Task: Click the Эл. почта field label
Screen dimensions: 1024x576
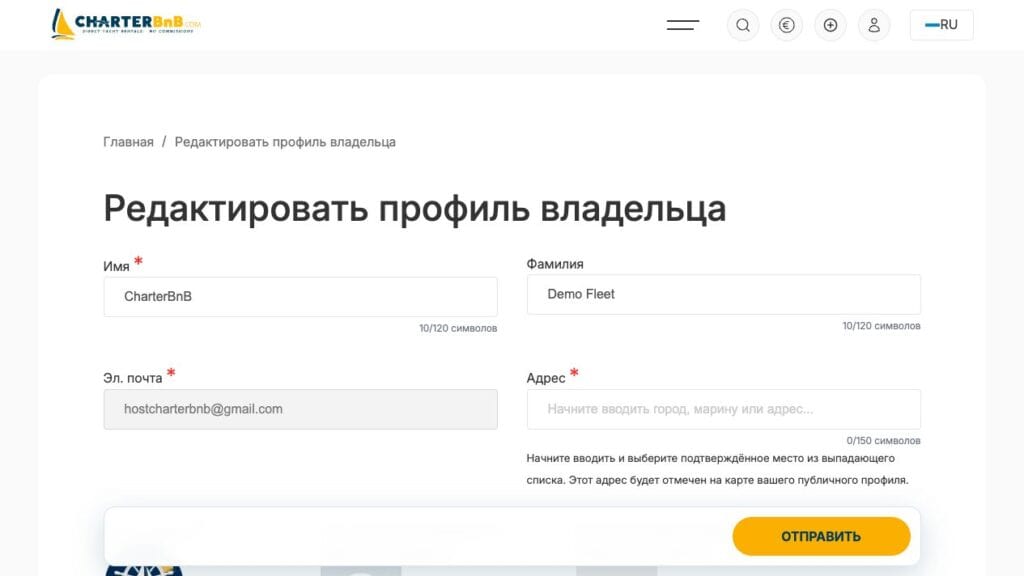Action: 133,378
